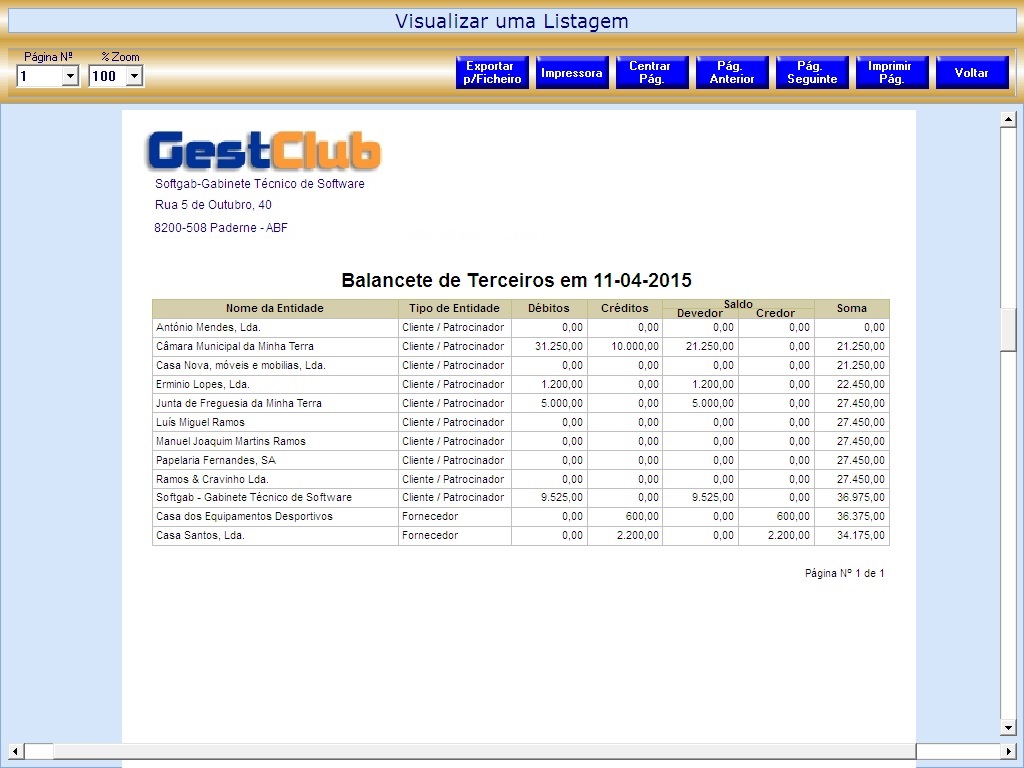Click the Nome da Entidade column header
The width and height of the screenshot is (1024, 768).
275,309
